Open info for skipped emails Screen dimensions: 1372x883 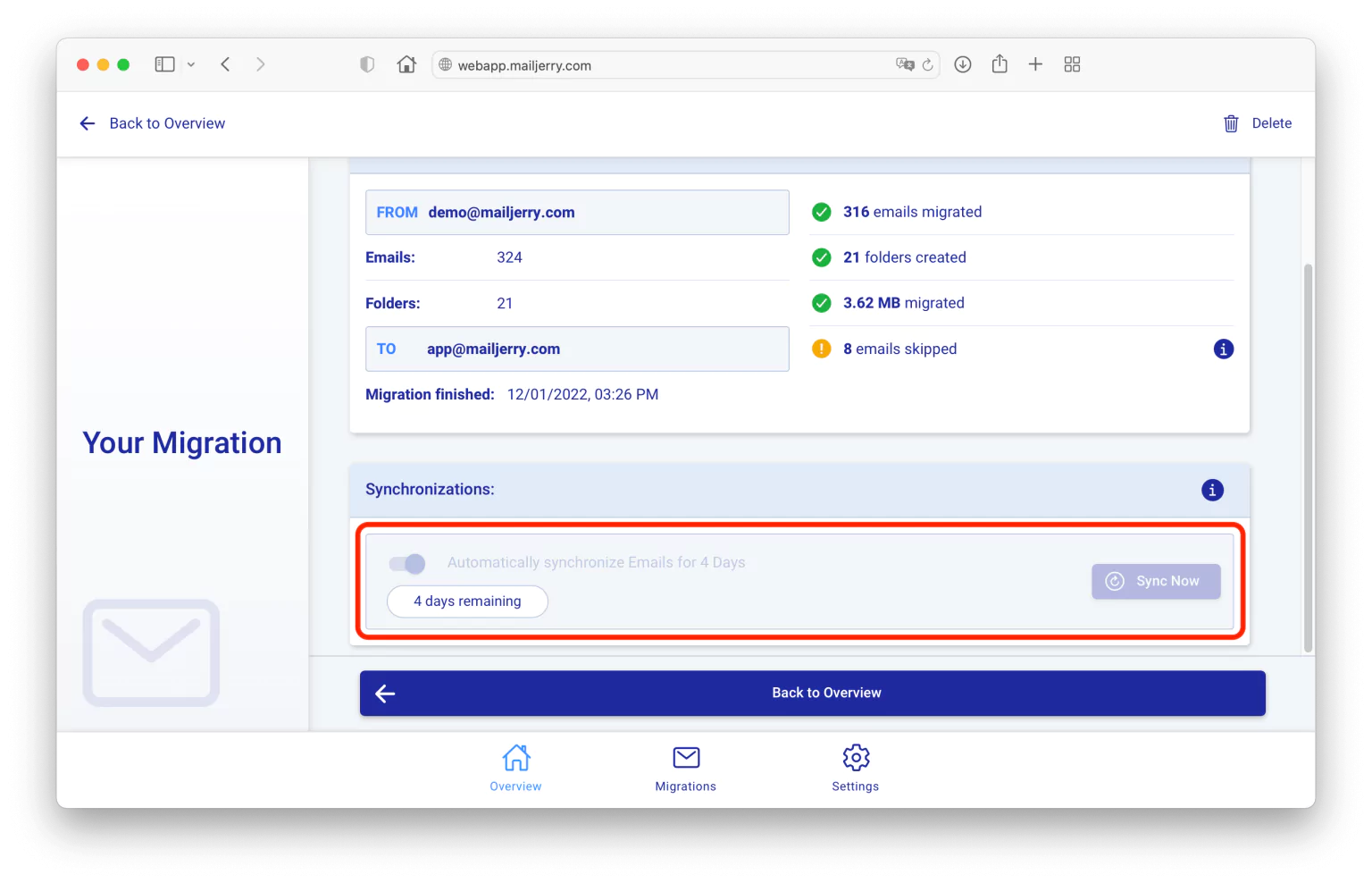click(1223, 349)
